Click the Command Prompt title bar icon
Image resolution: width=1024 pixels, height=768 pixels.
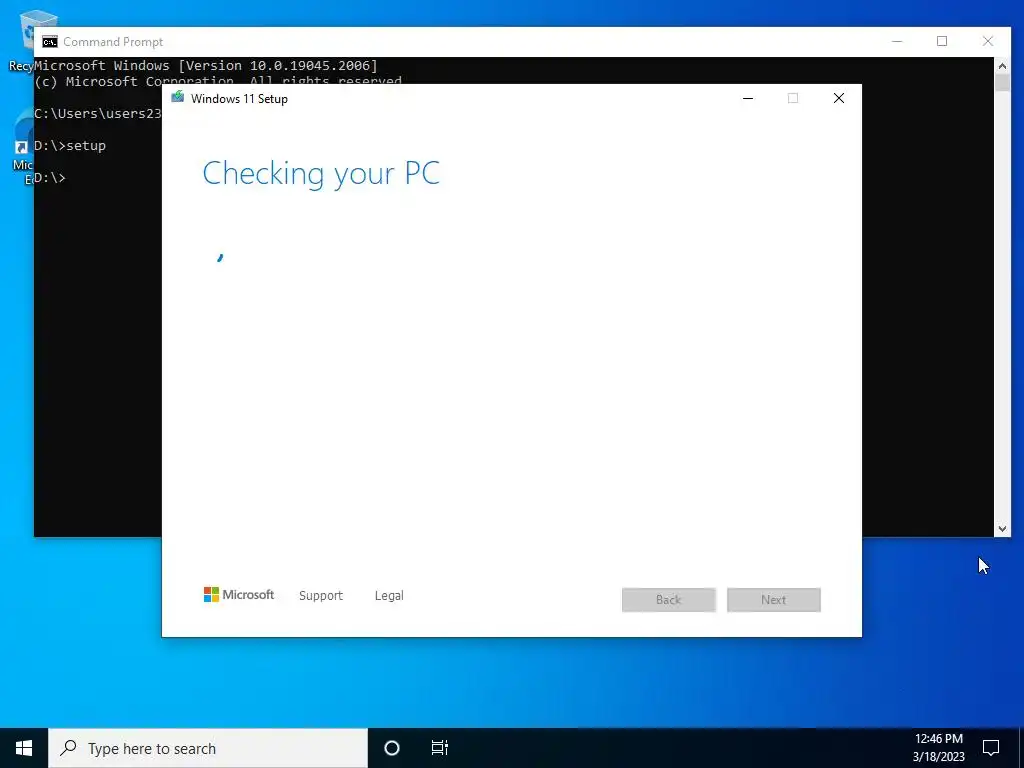[x=50, y=42]
